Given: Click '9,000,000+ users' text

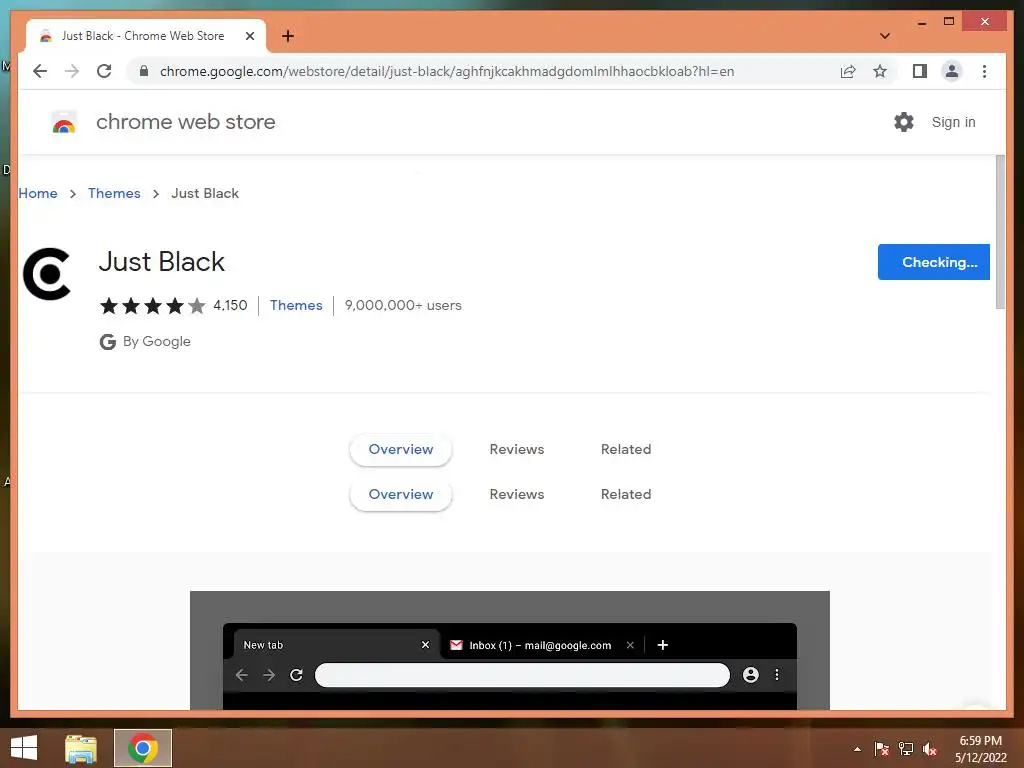Looking at the screenshot, I should [x=403, y=305].
